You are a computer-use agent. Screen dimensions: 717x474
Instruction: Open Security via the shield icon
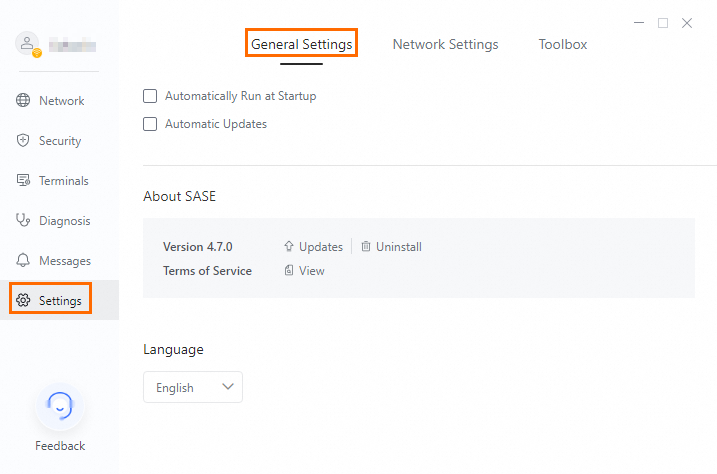click(x=23, y=141)
